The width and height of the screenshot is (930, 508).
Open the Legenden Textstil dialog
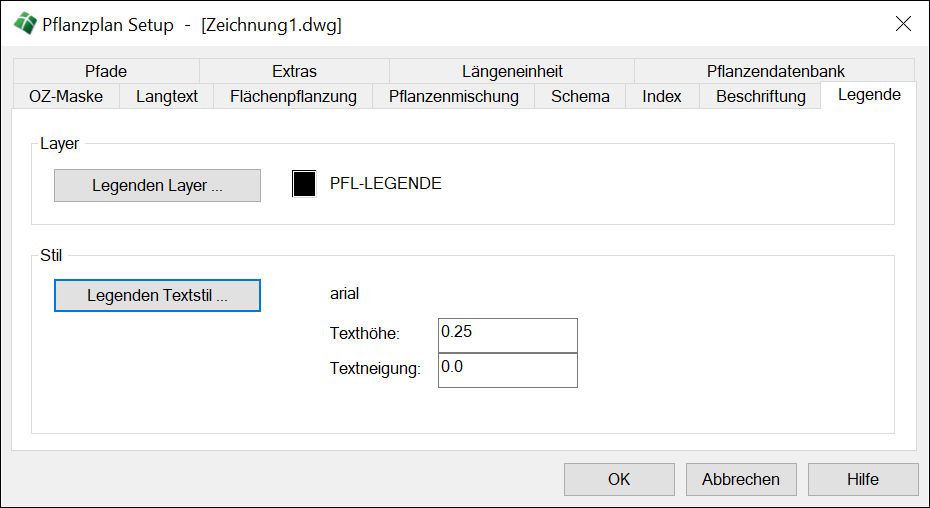point(157,296)
